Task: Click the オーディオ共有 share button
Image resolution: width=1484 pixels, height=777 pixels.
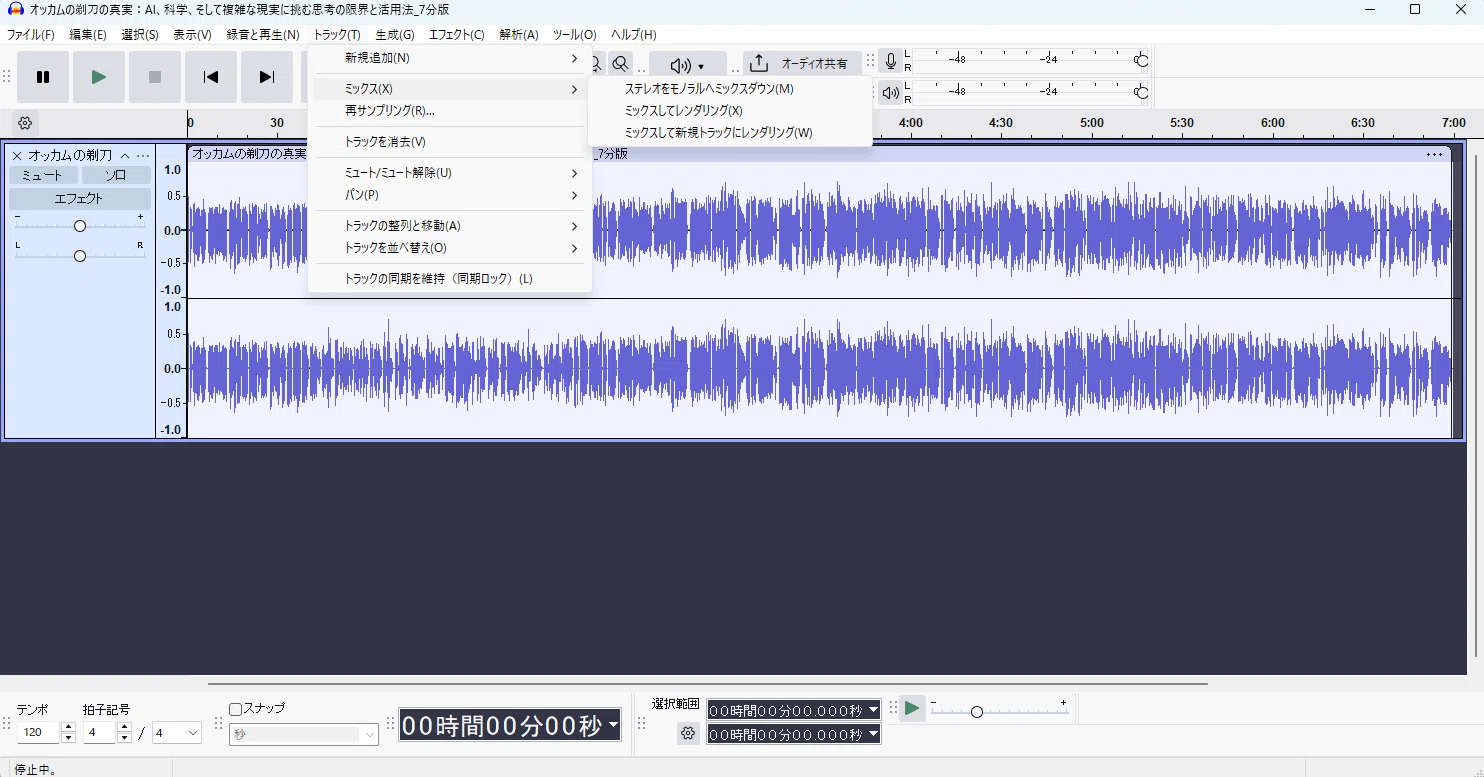Action: point(802,64)
